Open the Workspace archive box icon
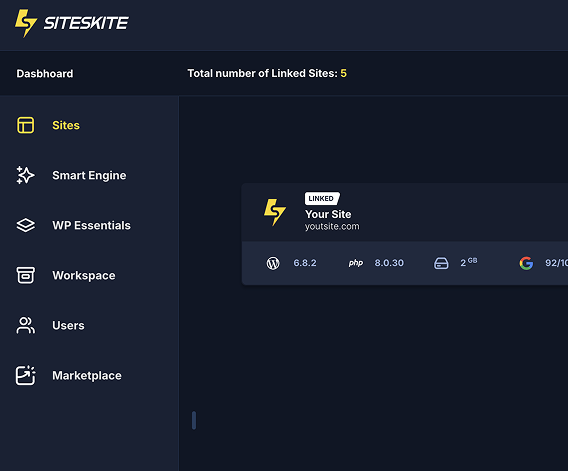This screenshot has width=568, height=471. [x=26, y=275]
